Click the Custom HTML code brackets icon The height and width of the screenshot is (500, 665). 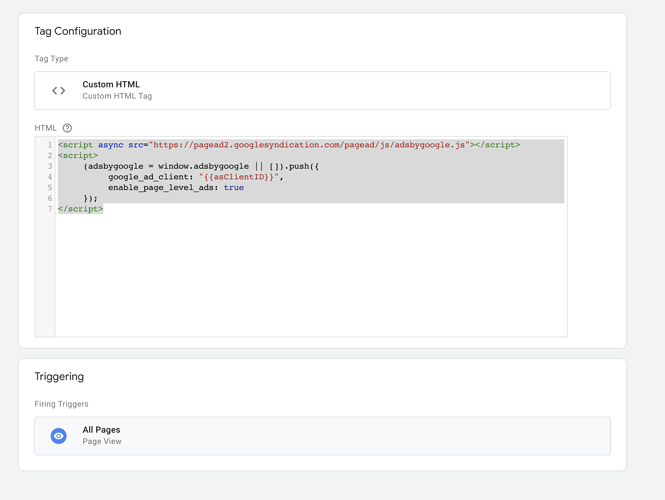(x=59, y=90)
